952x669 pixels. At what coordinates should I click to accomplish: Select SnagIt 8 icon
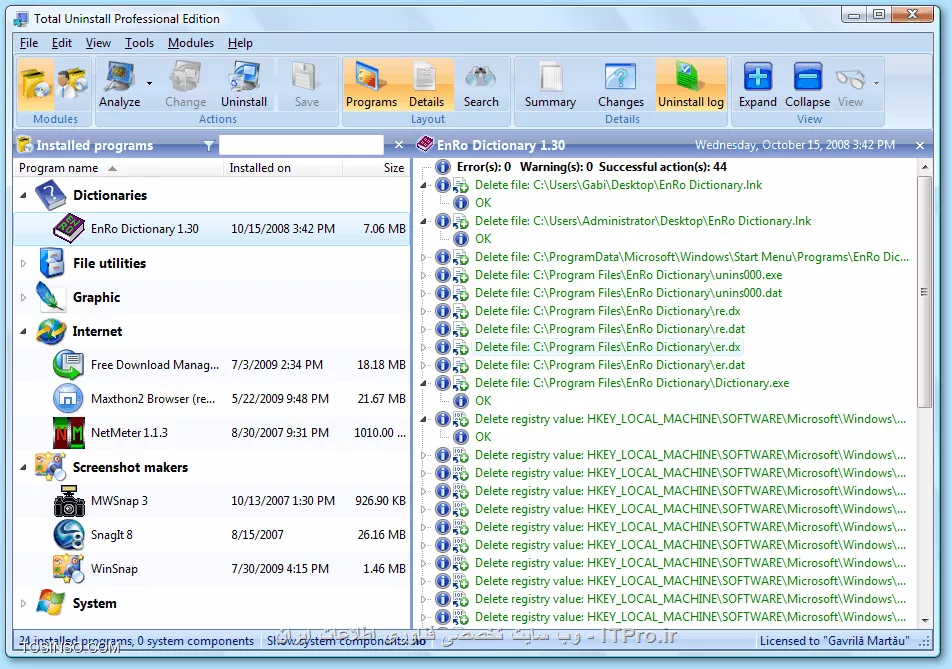[x=69, y=535]
